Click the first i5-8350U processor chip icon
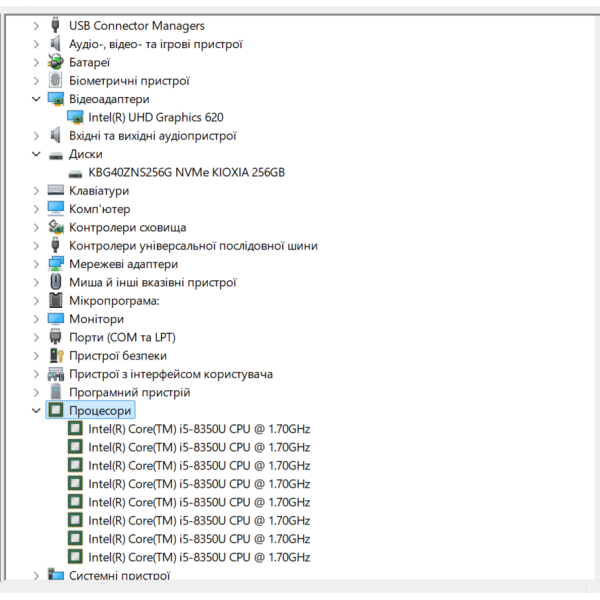Viewport: 600px width, 600px height. click(75, 429)
